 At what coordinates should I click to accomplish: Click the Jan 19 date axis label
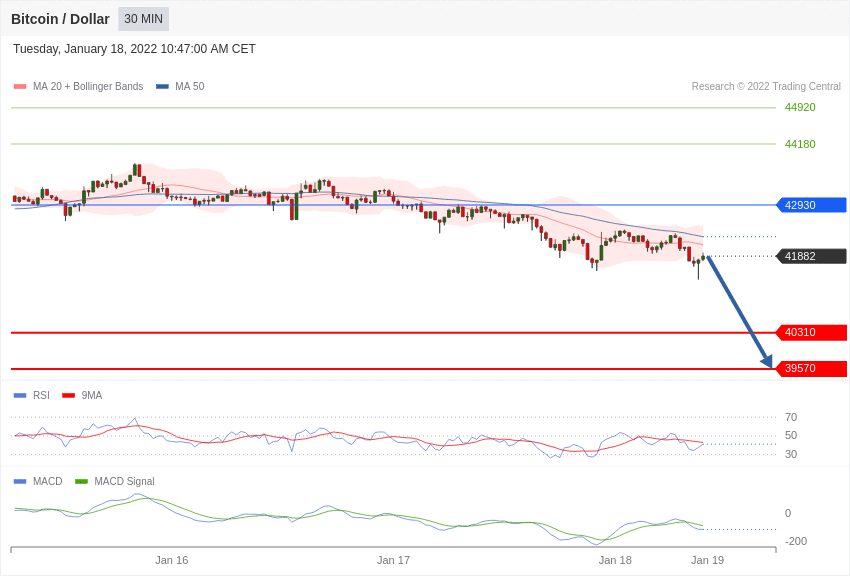pos(707,560)
